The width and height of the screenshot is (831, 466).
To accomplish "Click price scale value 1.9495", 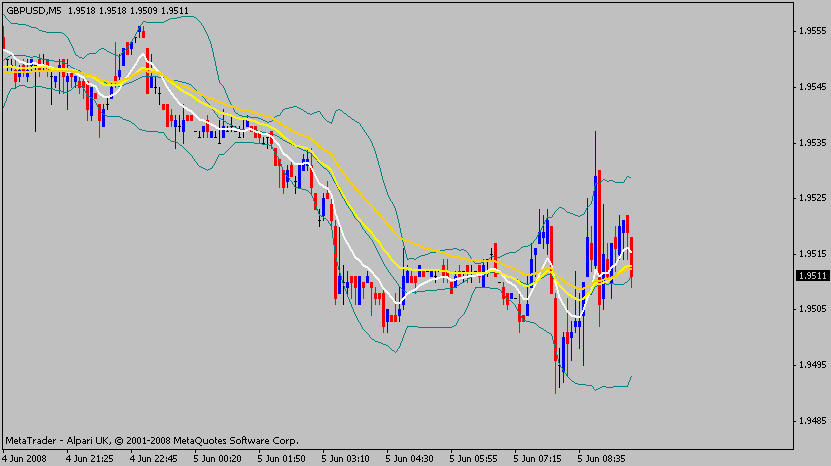I will pos(812,365).
